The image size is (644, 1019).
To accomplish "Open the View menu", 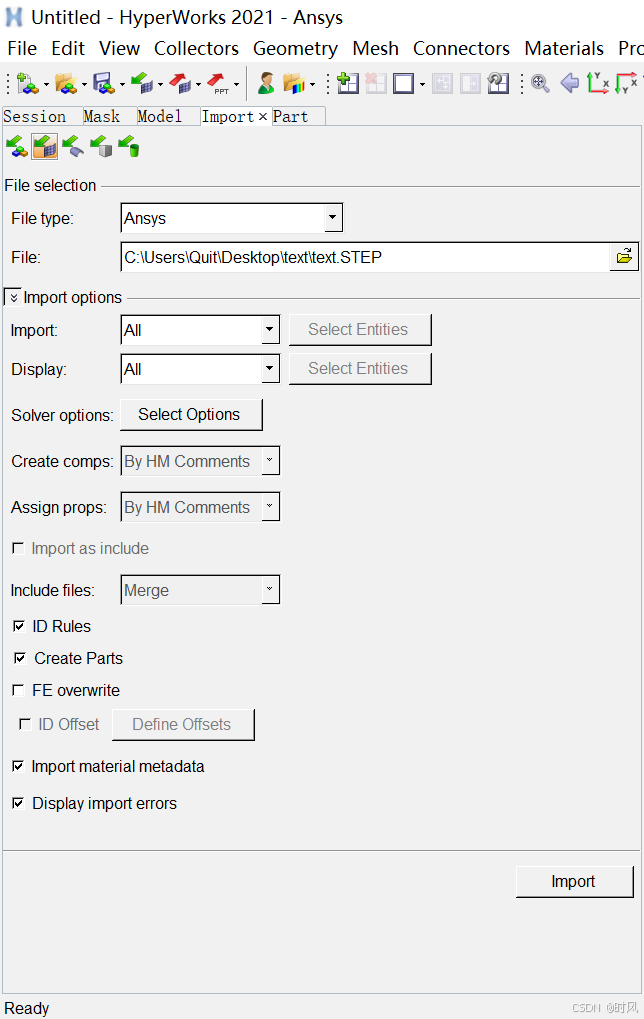I will click(x=120, y=48).
